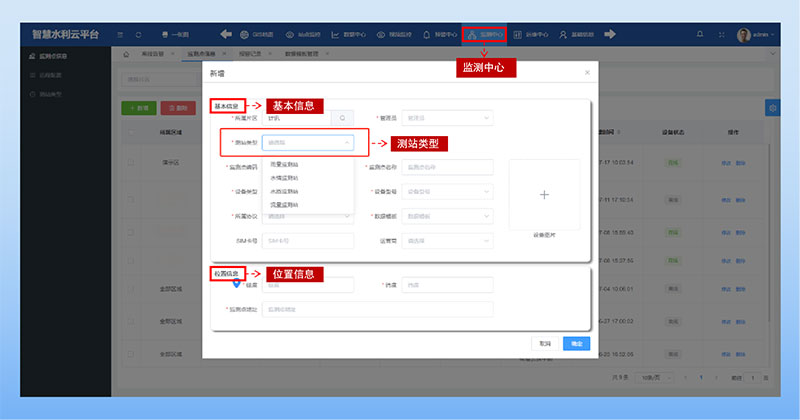800x420 pixels.
Task: Open the 测站类型 dropdown
Action: pos(307,143)
